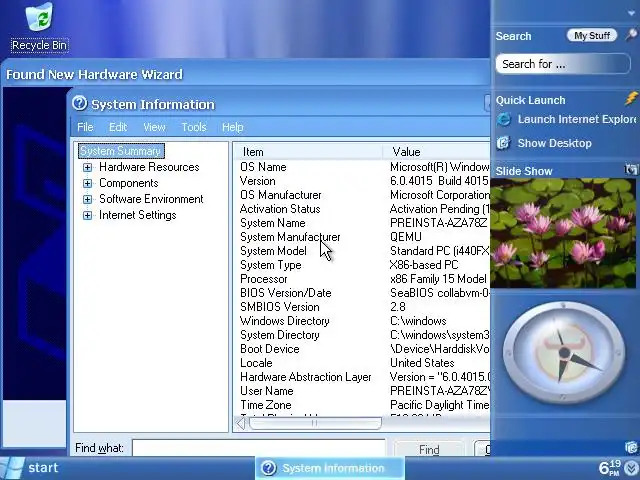
Task: Click the tray expand chevron near clock
Action: coord(632,470)
